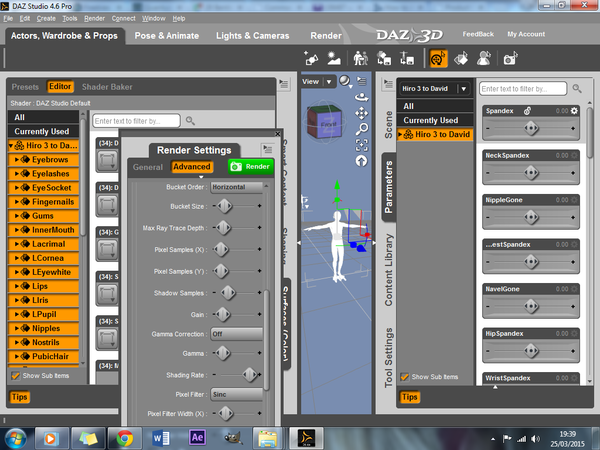Click the Spandex property link icon

tap(527, 111)
